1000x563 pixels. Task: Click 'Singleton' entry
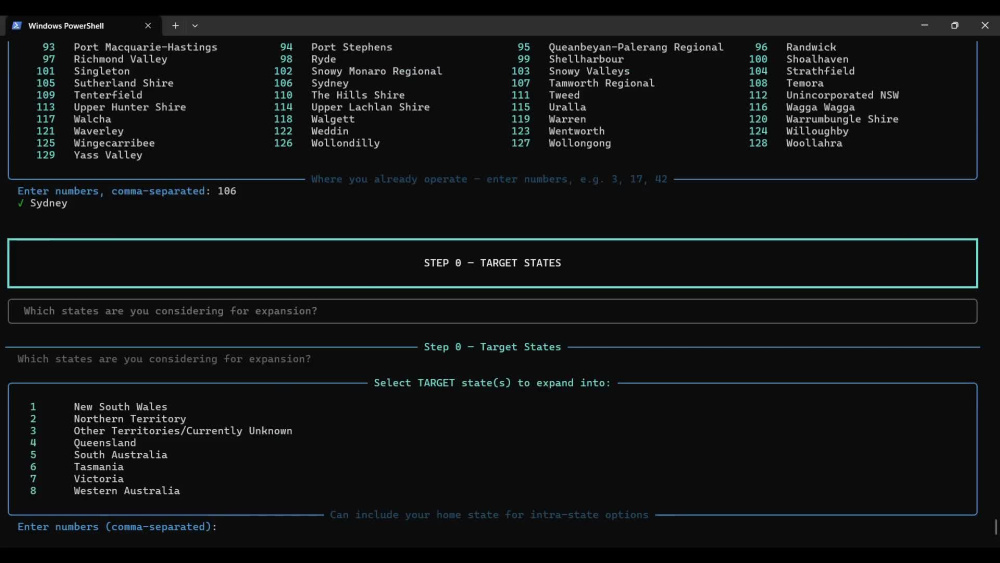102,71
